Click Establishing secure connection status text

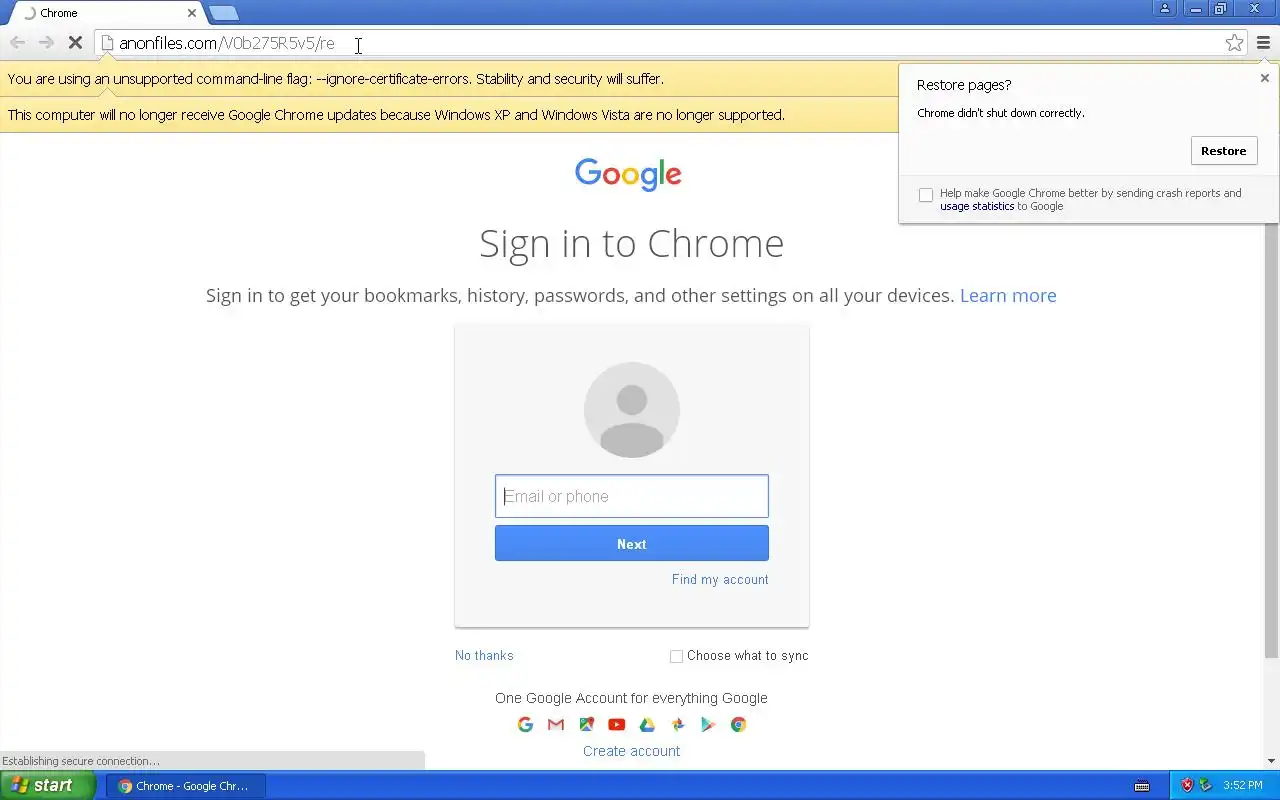tap(81, 761)
